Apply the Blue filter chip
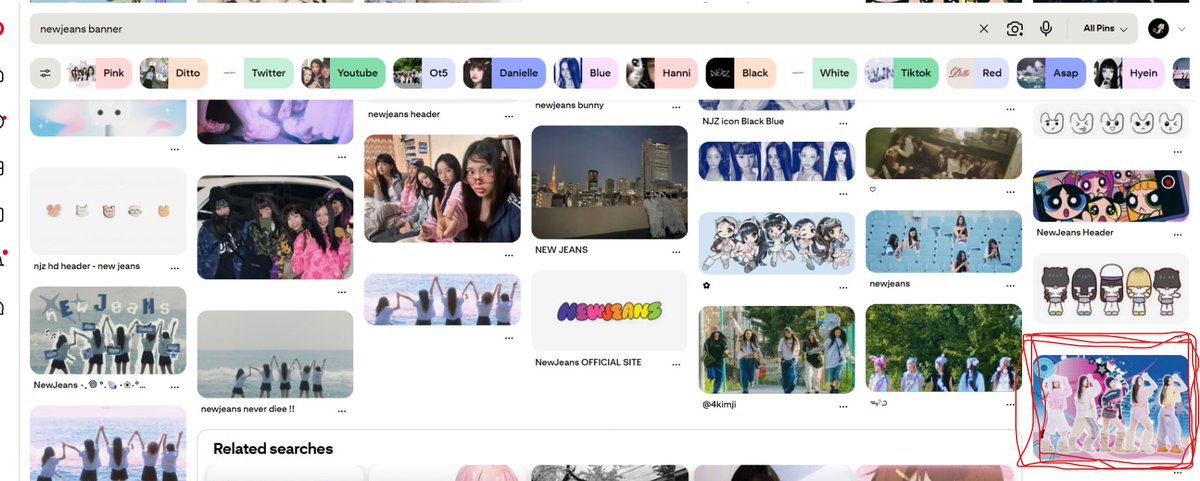Screen dimensions: 1200x481 tap(586, 73)
